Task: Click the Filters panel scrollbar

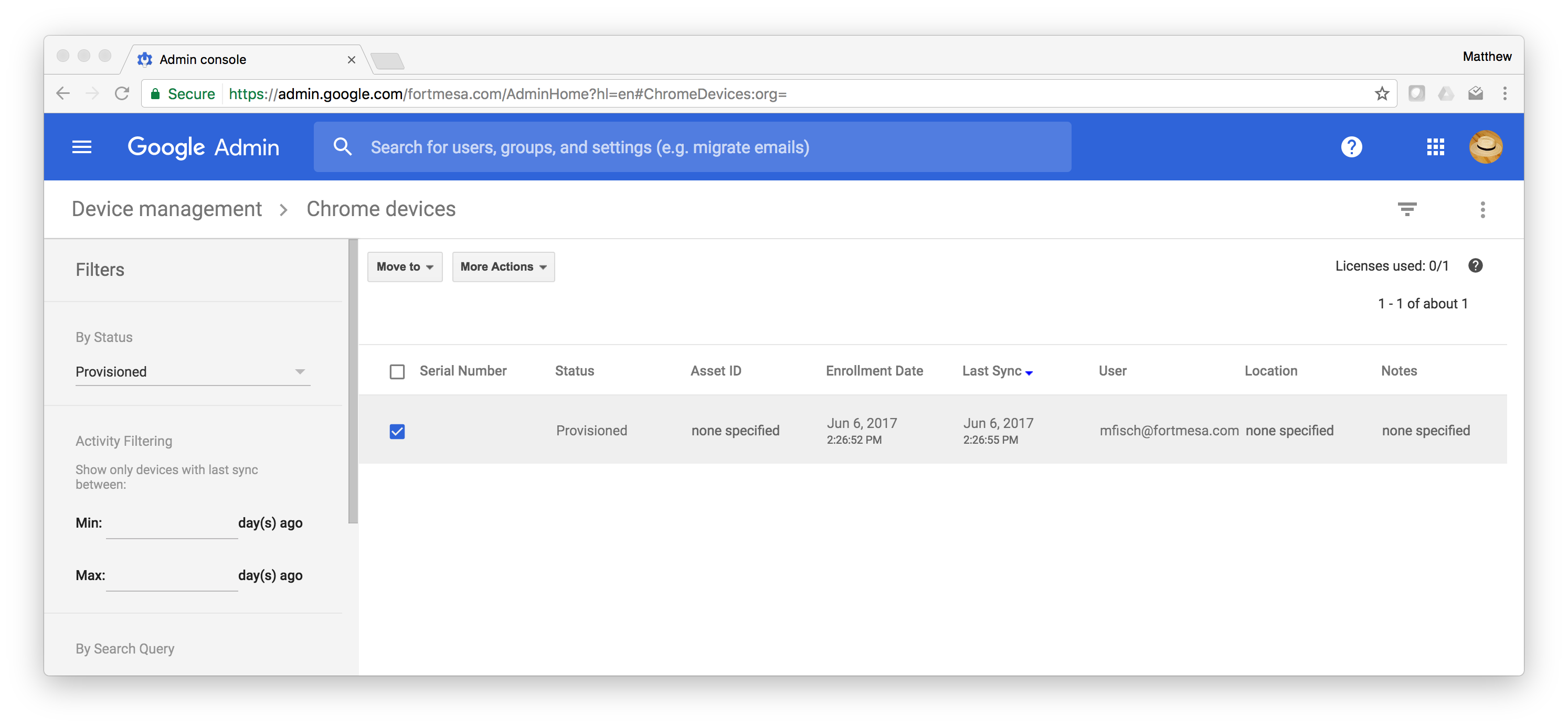Action: click(x=353, y=381)
